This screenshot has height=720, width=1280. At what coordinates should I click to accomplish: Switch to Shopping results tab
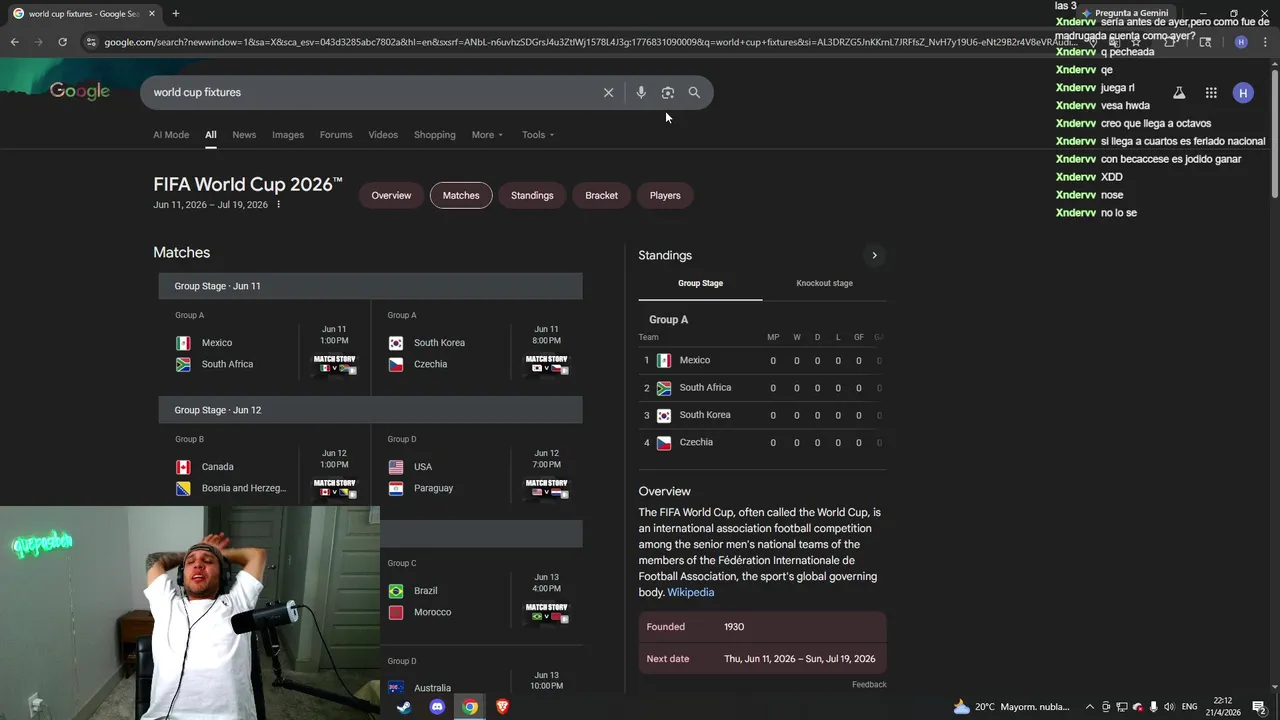(x=435, y=135)
